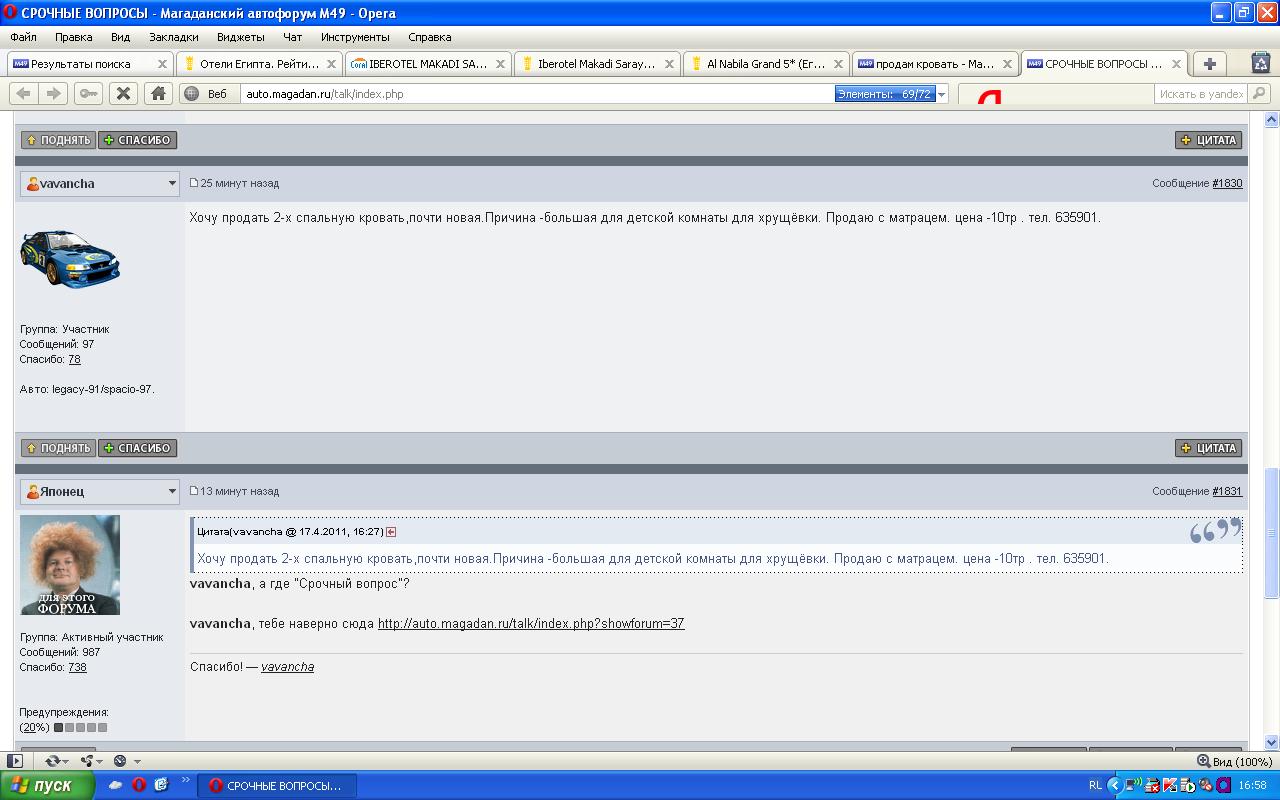This screenshot has width=1280, height=800.
Task: Click the password wand key icon
Action: click(x=89, y=93)
